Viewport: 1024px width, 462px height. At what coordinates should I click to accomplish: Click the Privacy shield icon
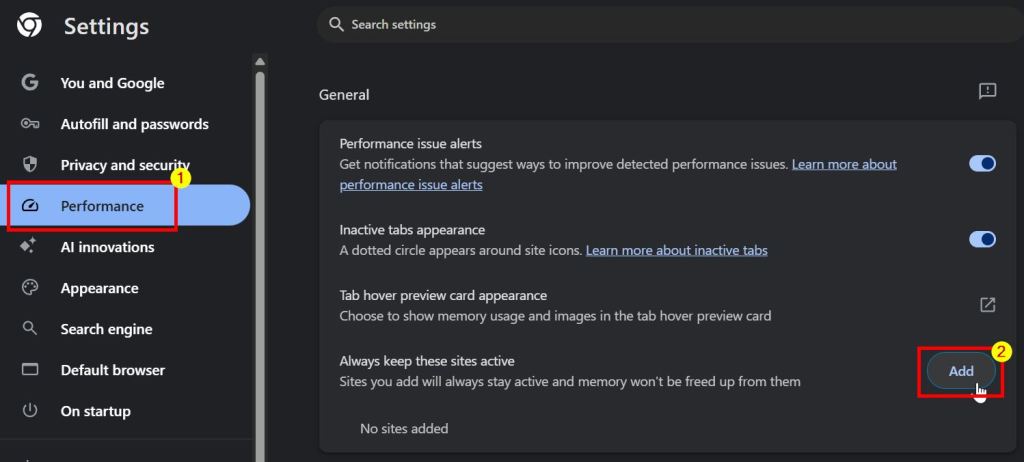pyautogui.click(x=30, y=165)
